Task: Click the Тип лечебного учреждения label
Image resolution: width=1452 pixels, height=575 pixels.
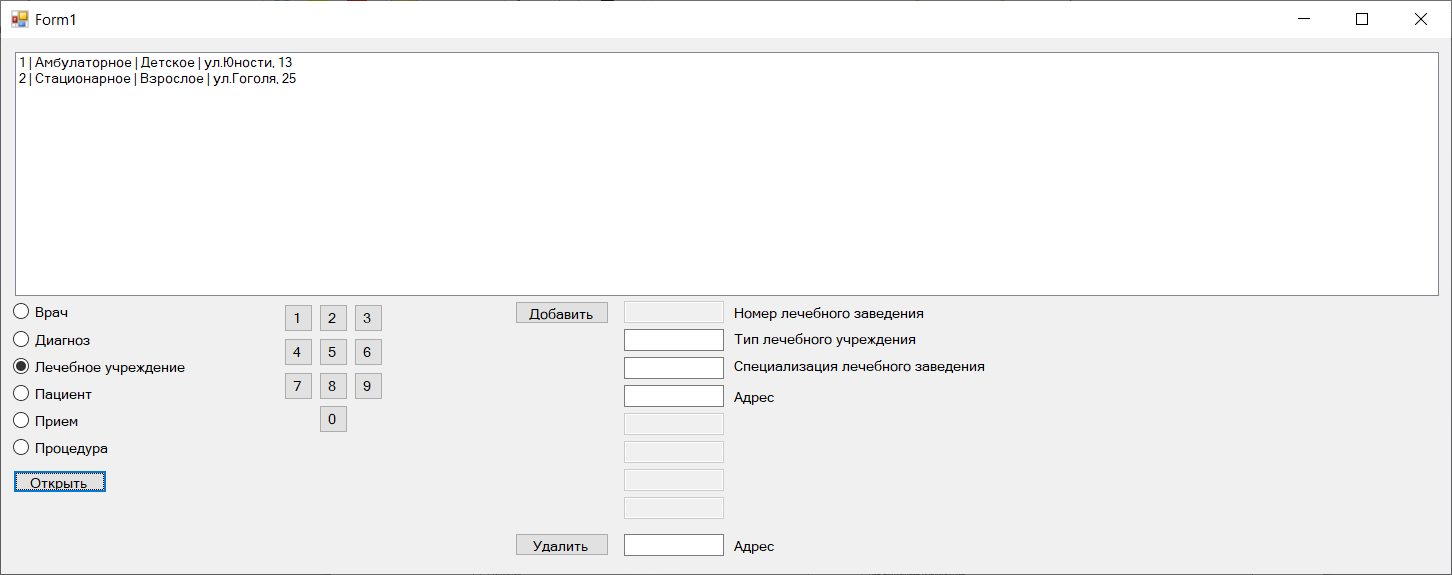Action: click(x=825, y=340)
